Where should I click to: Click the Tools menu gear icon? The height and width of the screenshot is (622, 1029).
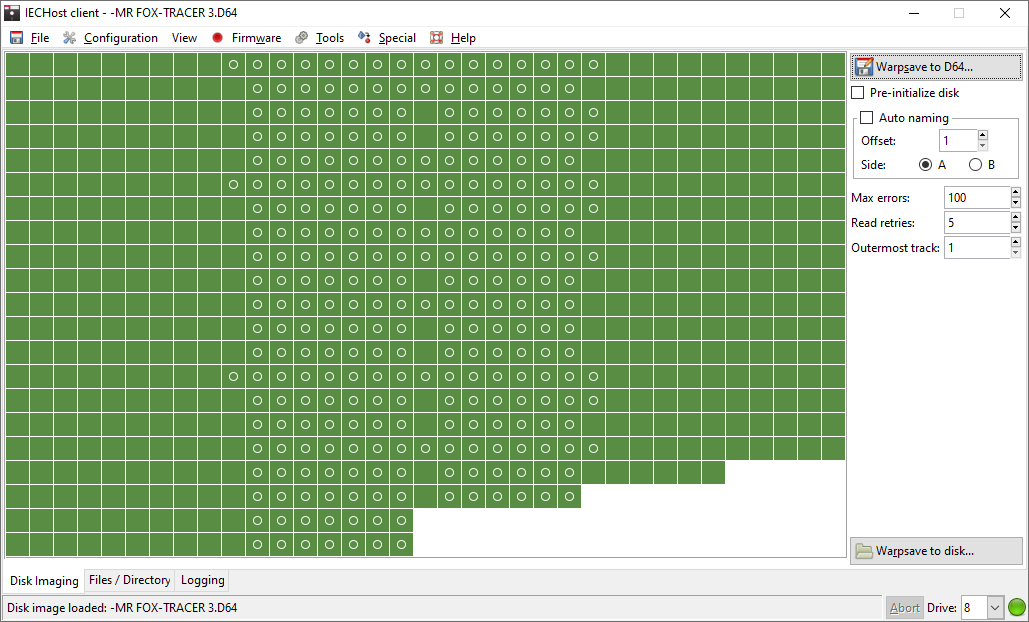[x=301, y=38]
